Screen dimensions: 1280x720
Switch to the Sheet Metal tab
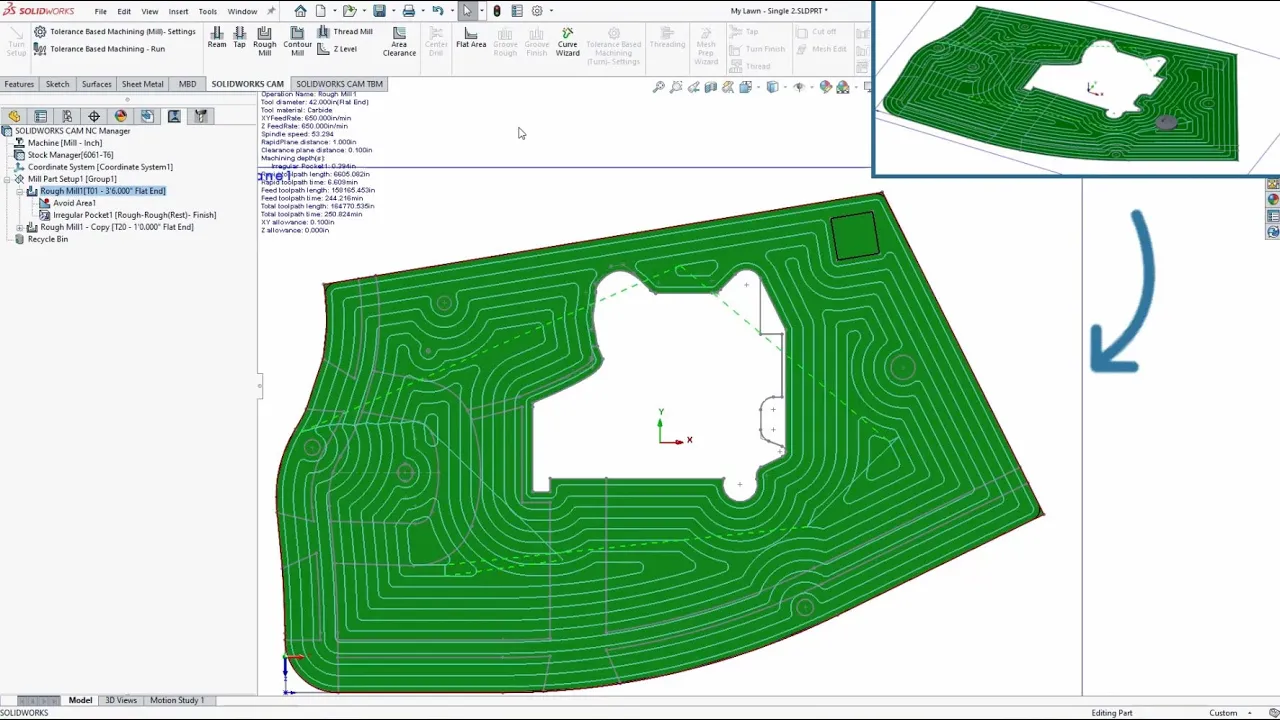(142, 84)
